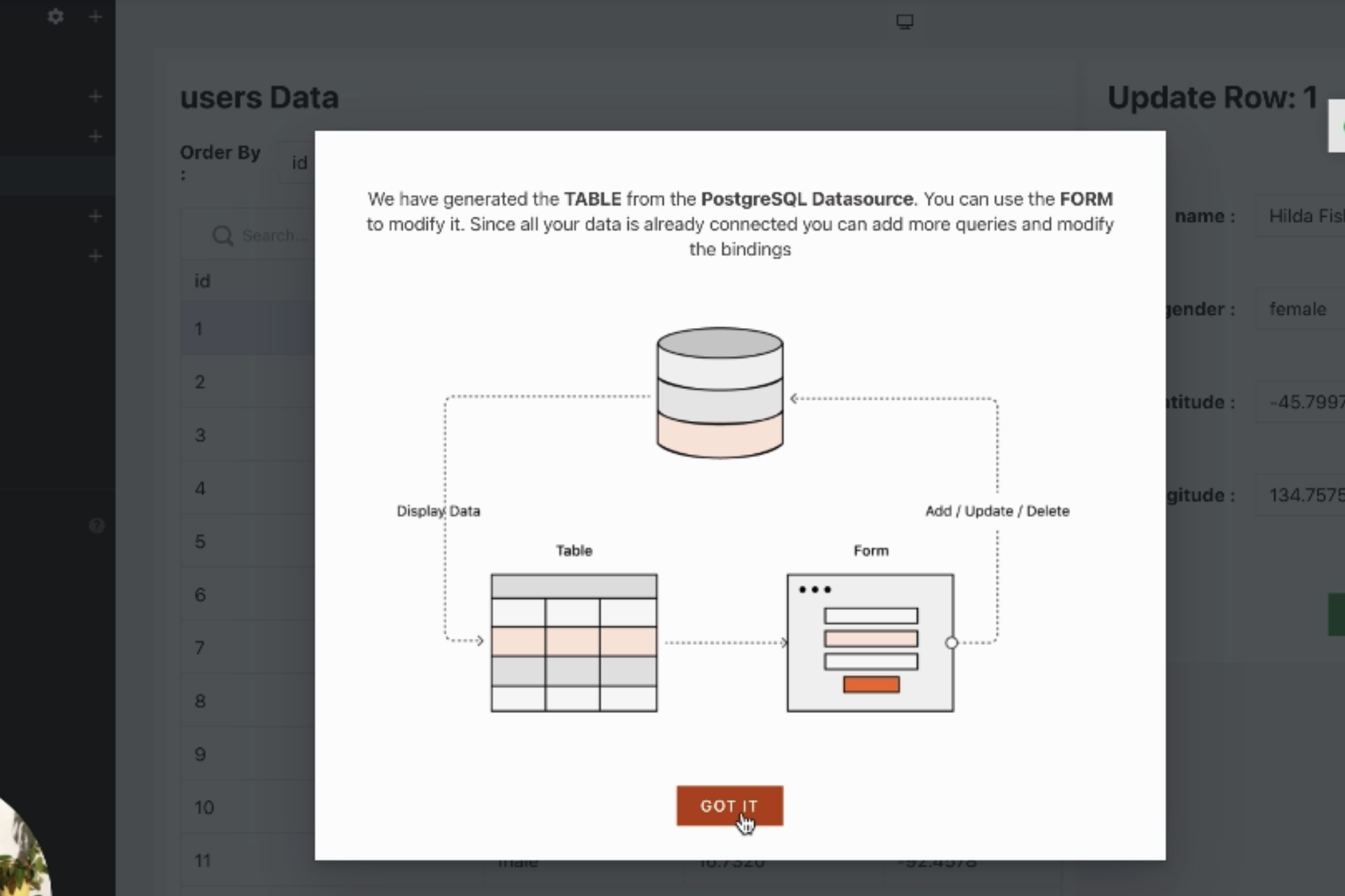Click the database cylinder illustration

click(x=720, y=392)
